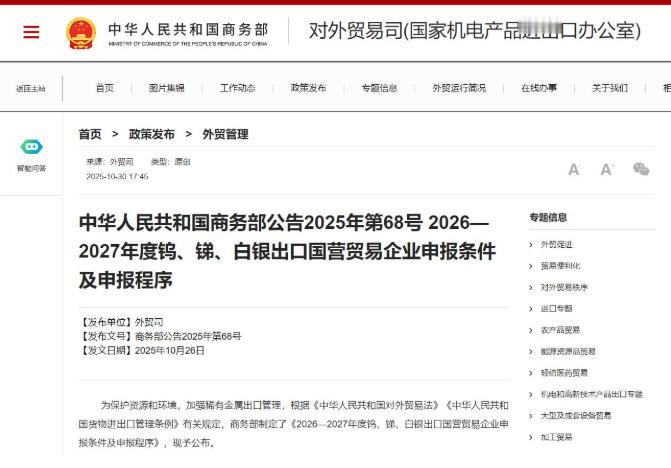Click the chevron beside 进口专题
The height and width of the screenshot is (468, 671).
pos(531,309)
